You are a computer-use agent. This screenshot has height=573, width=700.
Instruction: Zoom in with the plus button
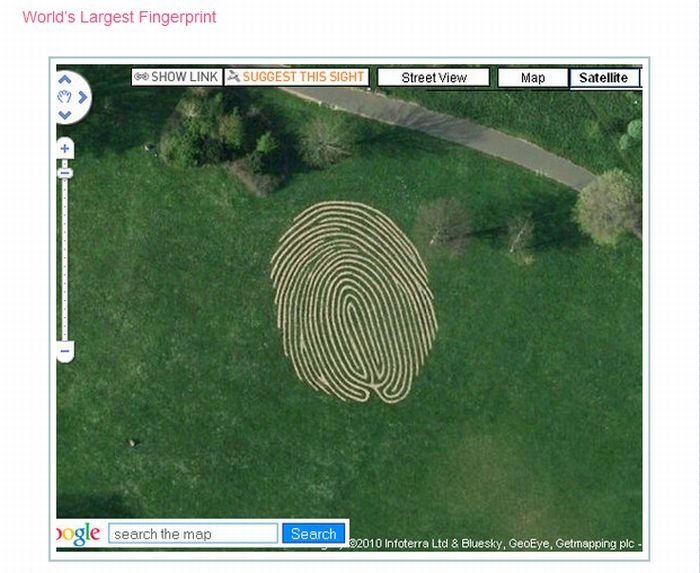65,149
